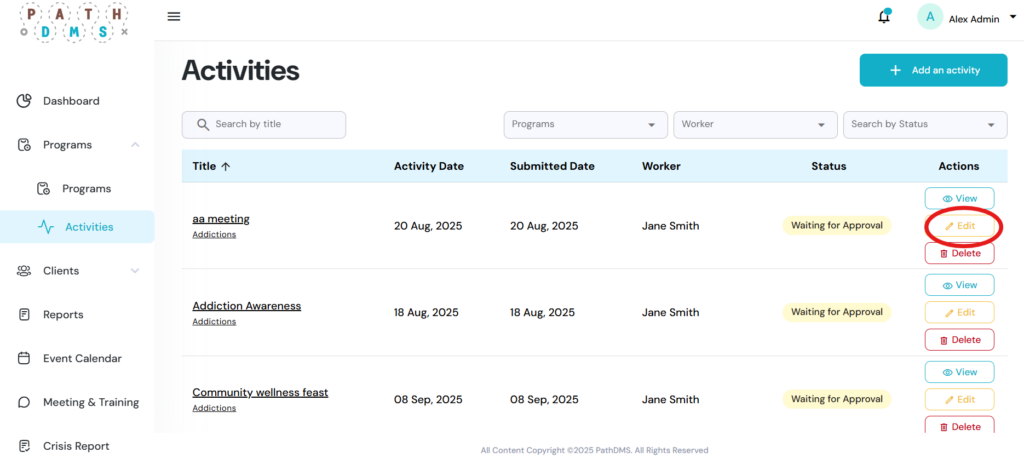Open Reports from the sidebar
Viewport: 1024px width, 464px height.
(x=62, y=315)
